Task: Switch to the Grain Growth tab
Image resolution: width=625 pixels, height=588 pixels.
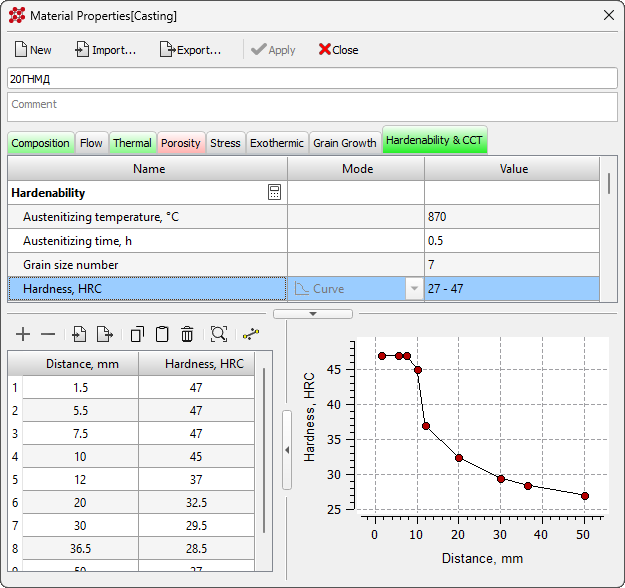Action: (x=345, y=143)
